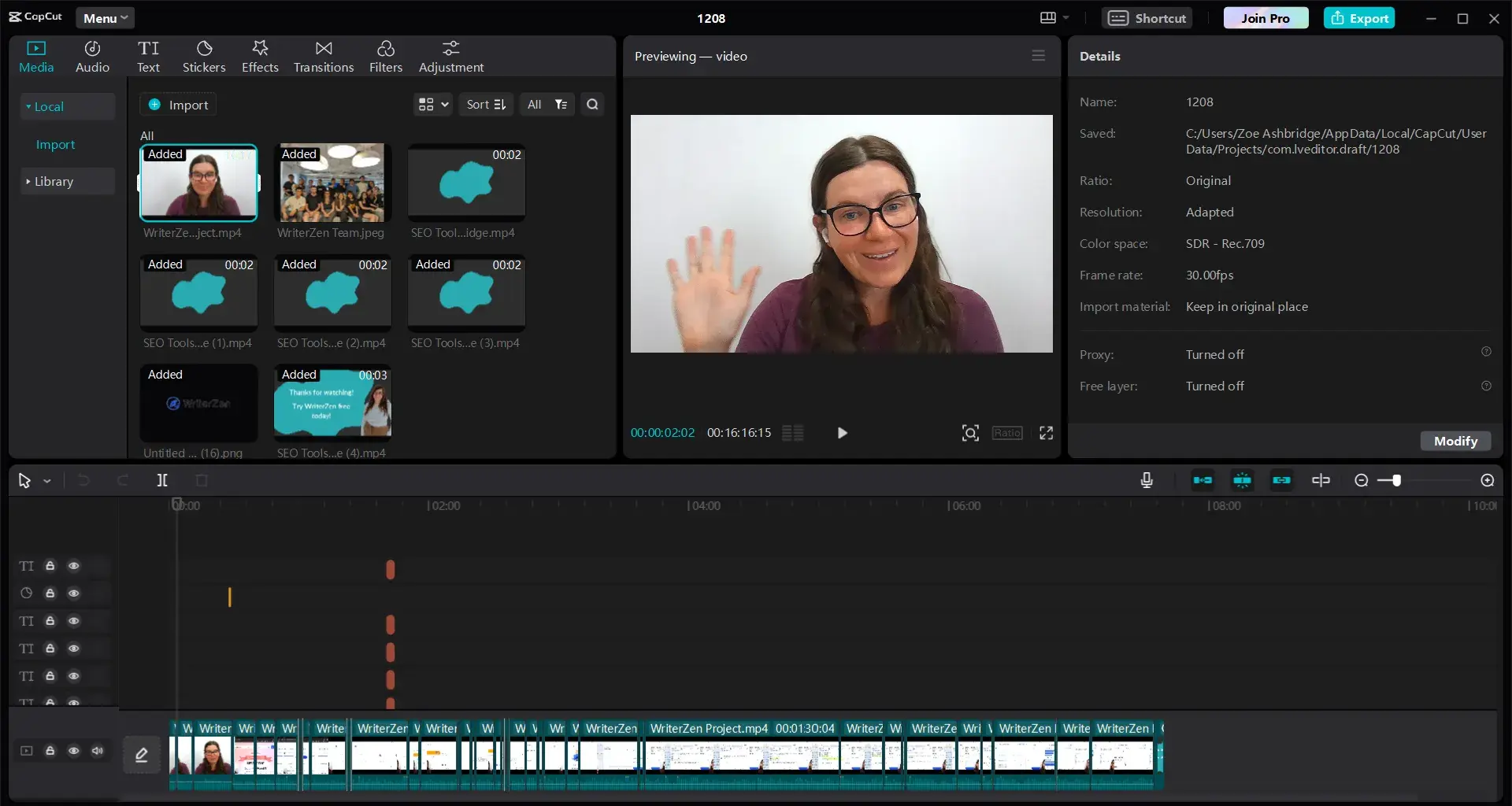Change media grid view mode dropdown
The width and height of the screenshot is (1512, 806).
pyautogui.click(x=433, y=105)
